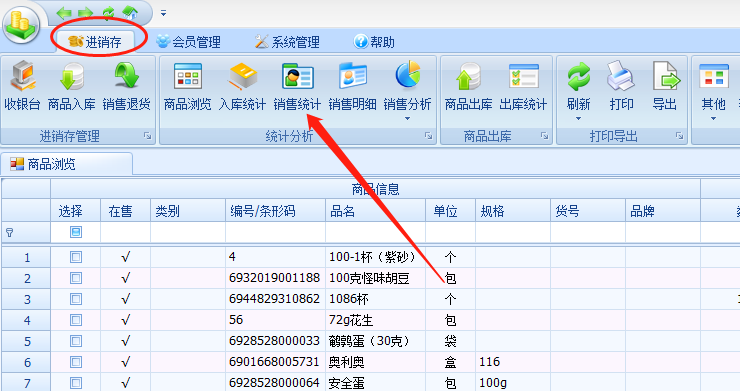This screenshot has width=740, height=391.
Task: Select barcode cell 6901668005731
Action: (x=276, y=362)
